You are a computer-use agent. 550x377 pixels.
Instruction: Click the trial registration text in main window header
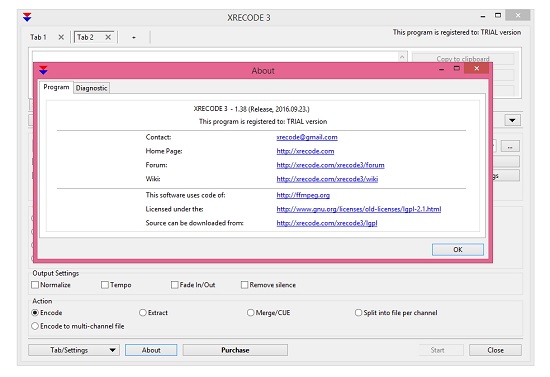[457, 32]
